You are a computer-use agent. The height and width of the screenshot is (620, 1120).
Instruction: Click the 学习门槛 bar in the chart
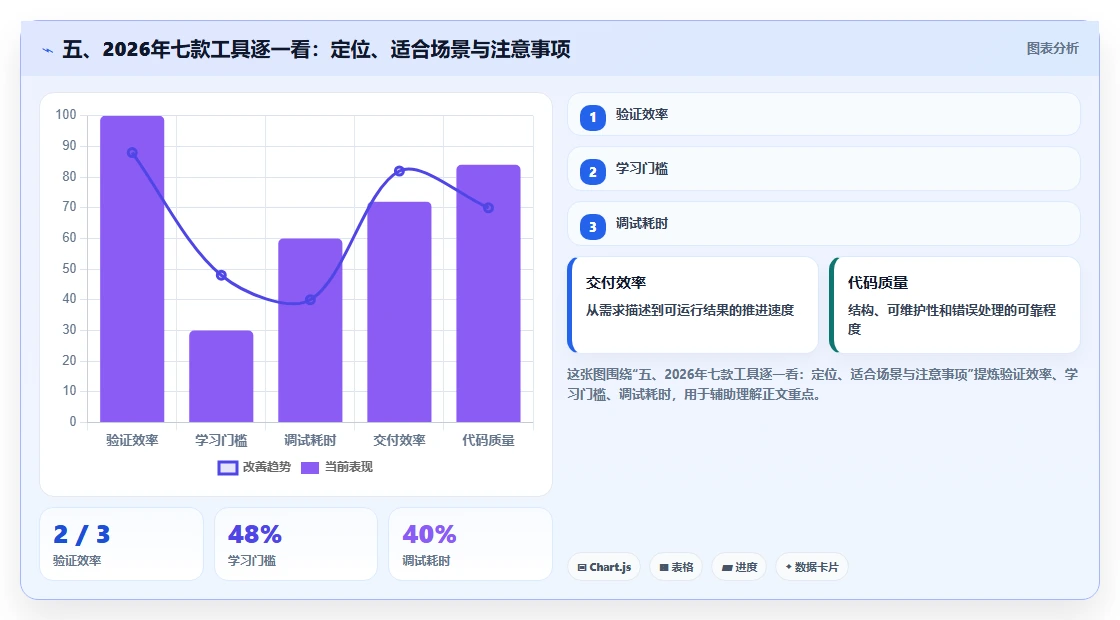point(221,376)
